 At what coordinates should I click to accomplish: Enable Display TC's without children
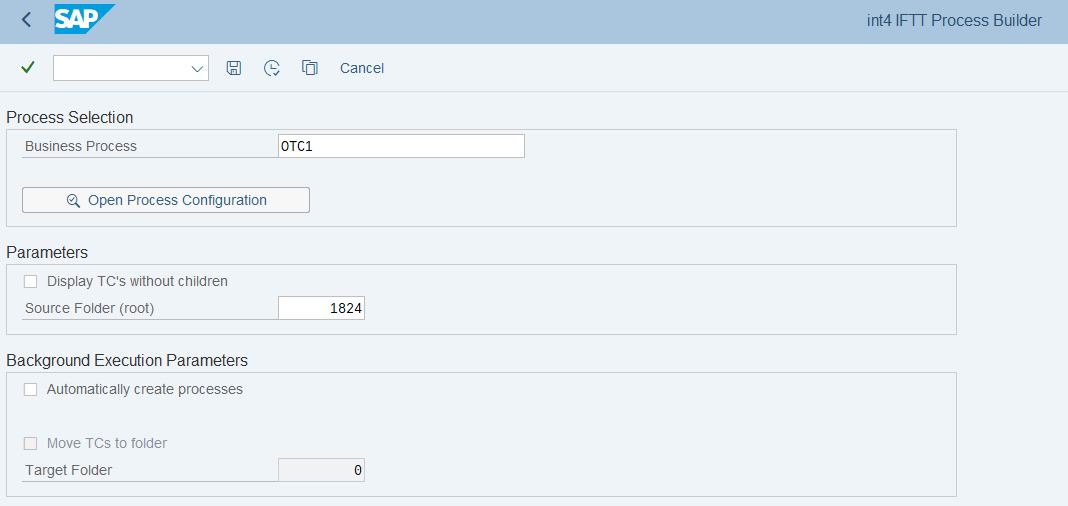point(31,281)
